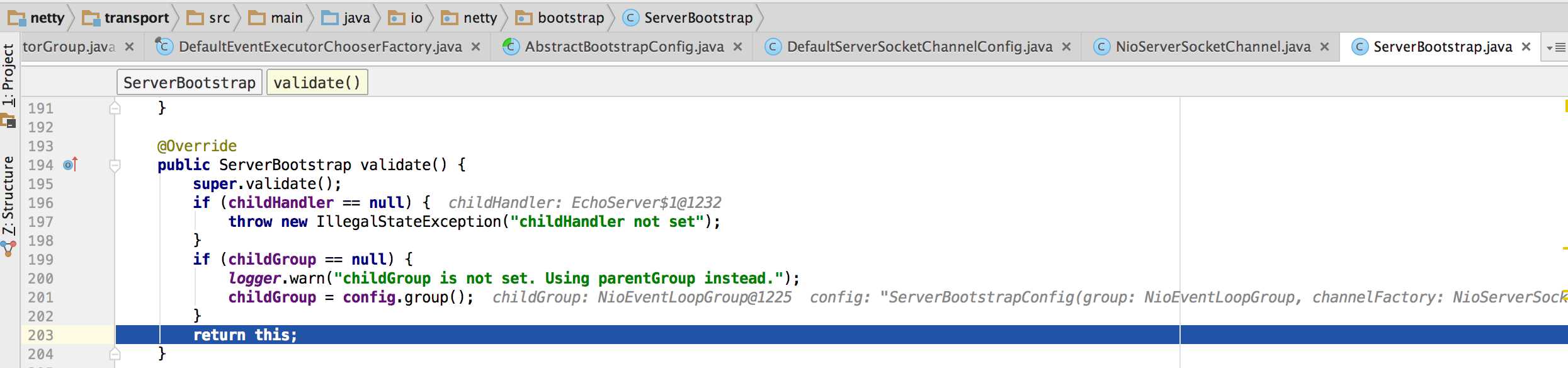
Task: Click line number 203 in the gutter
Action: coord(40,335)
